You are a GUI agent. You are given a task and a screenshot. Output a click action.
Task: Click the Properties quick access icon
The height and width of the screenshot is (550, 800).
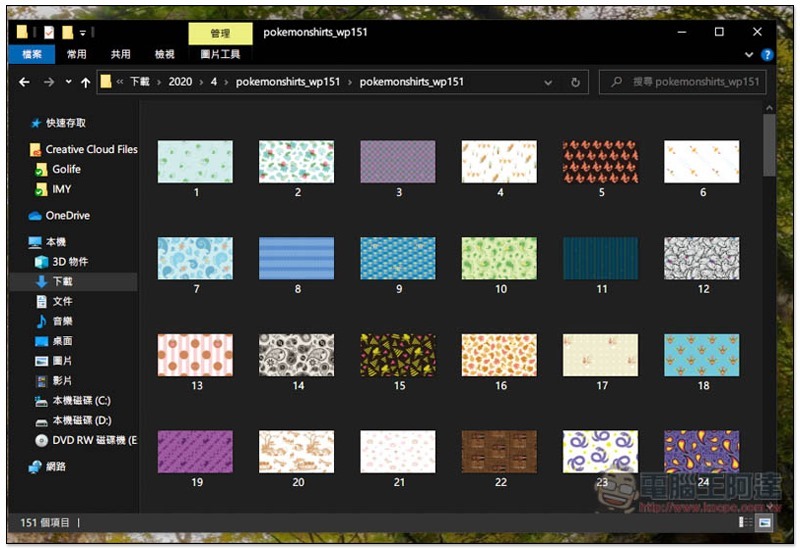pos(48,33)
